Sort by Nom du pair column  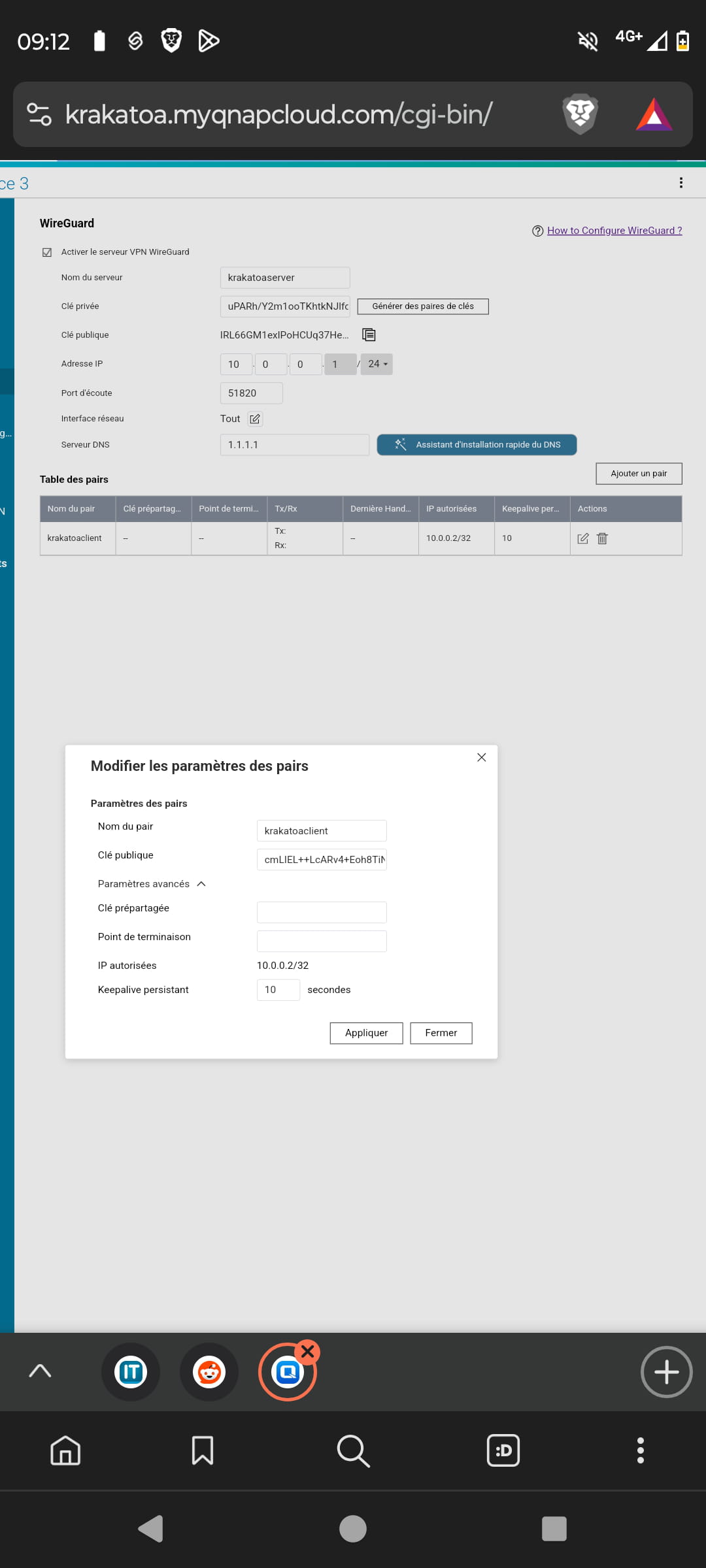pyautogui.click(x=78, y=509)
